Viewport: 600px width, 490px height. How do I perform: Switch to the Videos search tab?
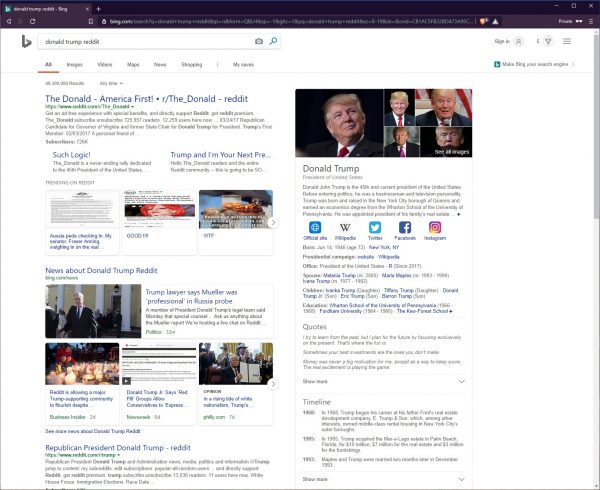pyautogui.click(x=103, y=64)
